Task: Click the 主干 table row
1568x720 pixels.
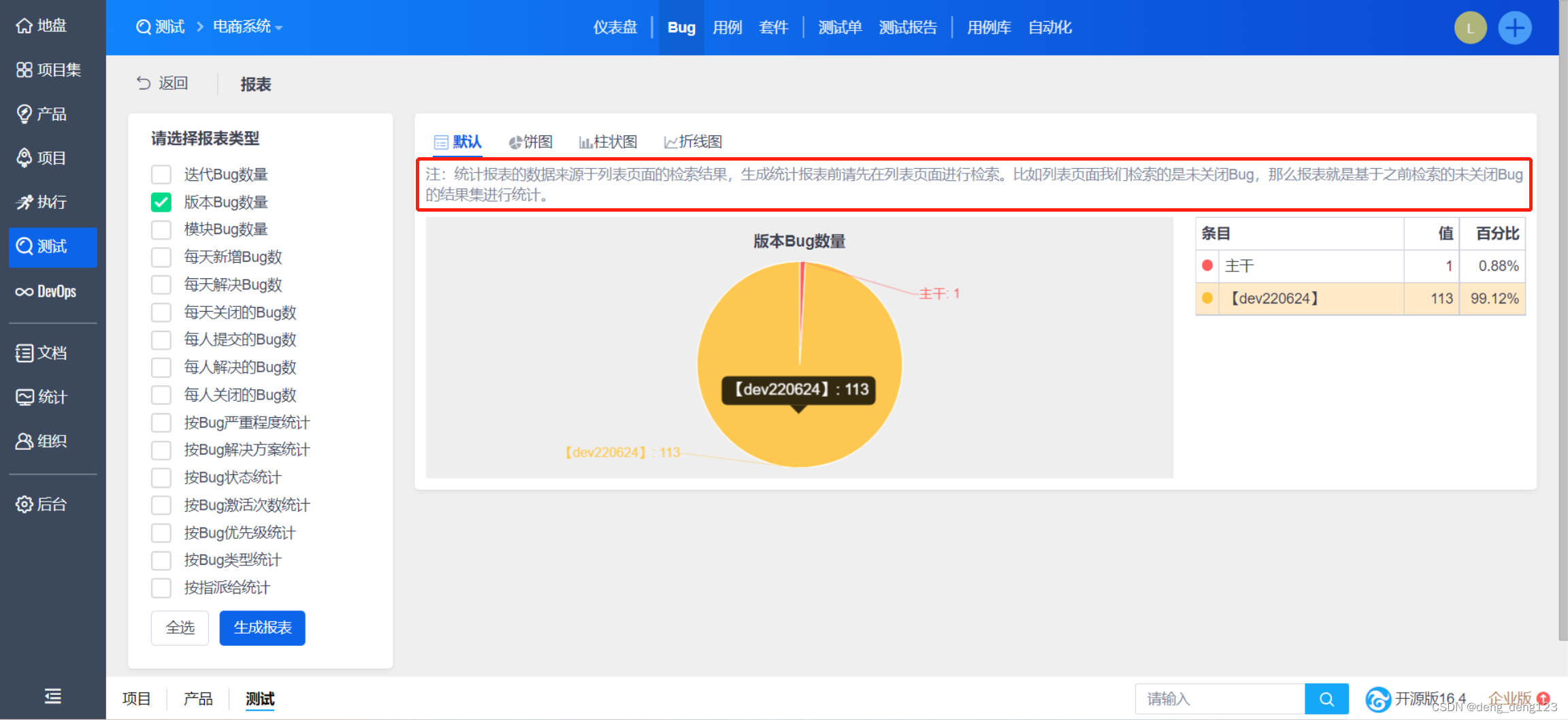Action: point(1360,266)
